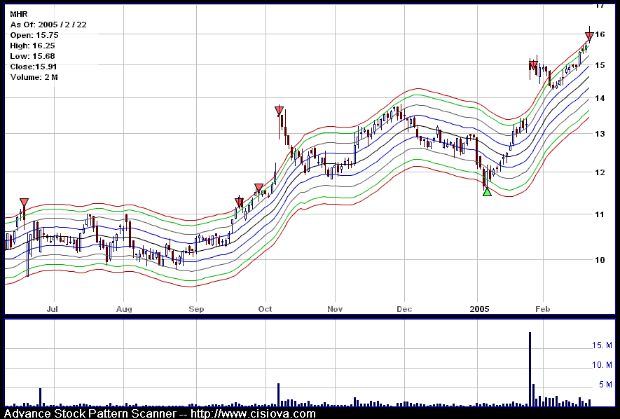Click the 2005 year label on the time axis
This screenshot has width=620, height=419.
[479, 309]
